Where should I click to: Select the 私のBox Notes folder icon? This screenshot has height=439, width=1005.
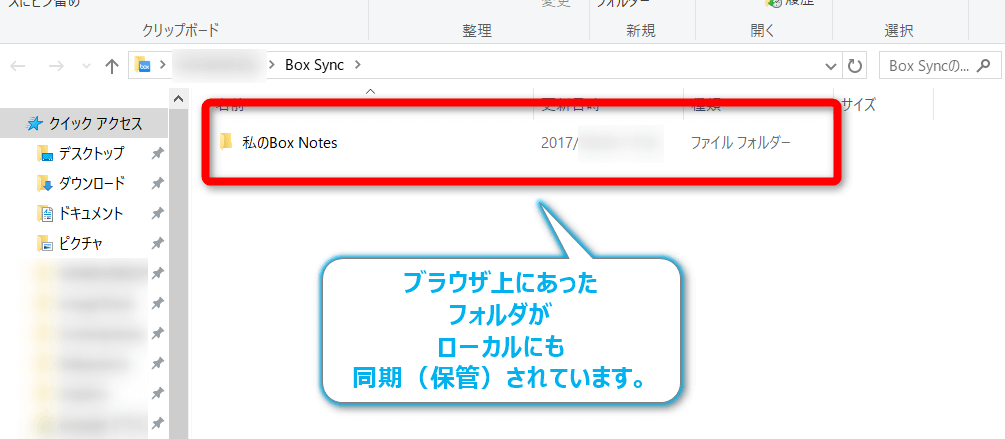[x=226, y=142]
